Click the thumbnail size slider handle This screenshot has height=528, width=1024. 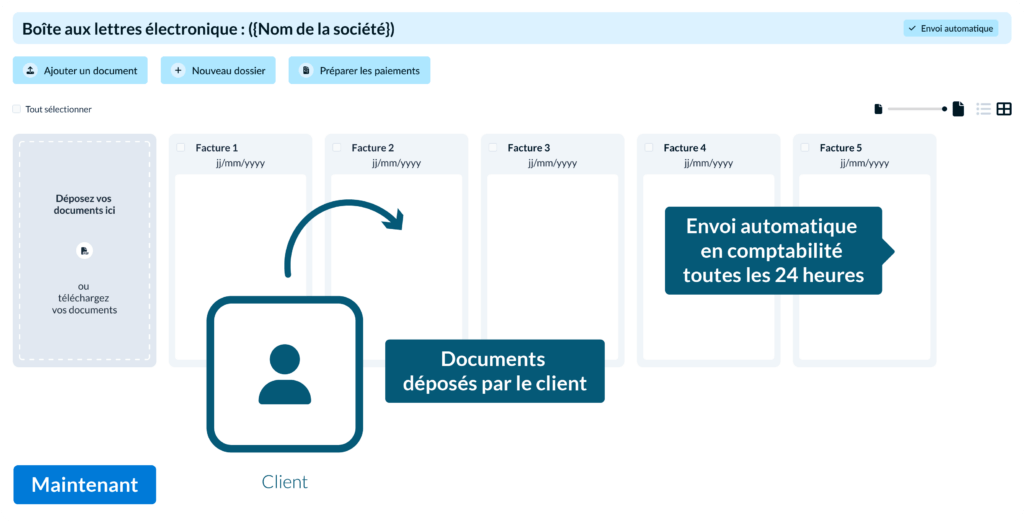point(944,109)
